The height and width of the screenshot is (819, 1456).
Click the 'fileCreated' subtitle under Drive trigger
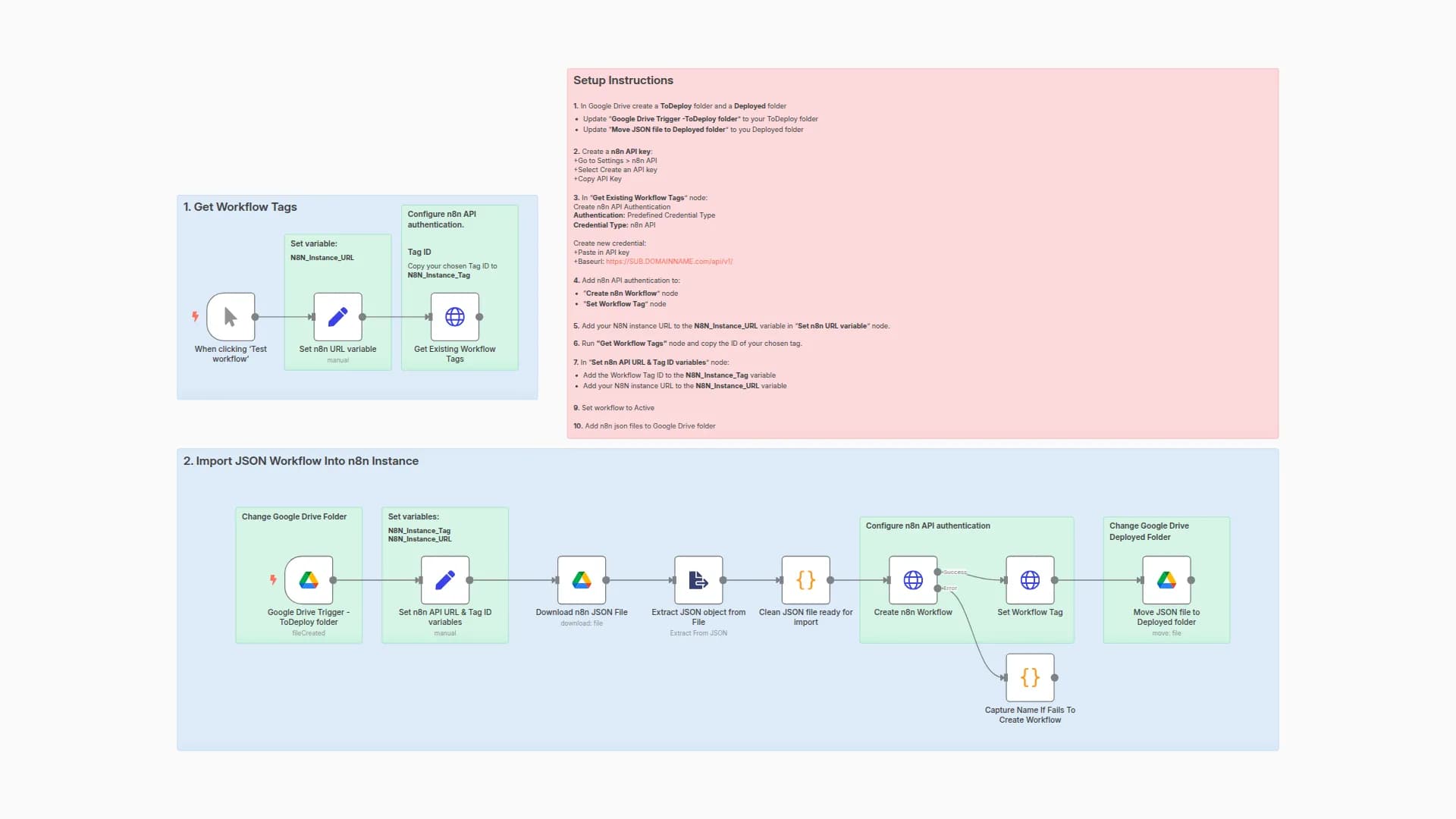[309, 633]
